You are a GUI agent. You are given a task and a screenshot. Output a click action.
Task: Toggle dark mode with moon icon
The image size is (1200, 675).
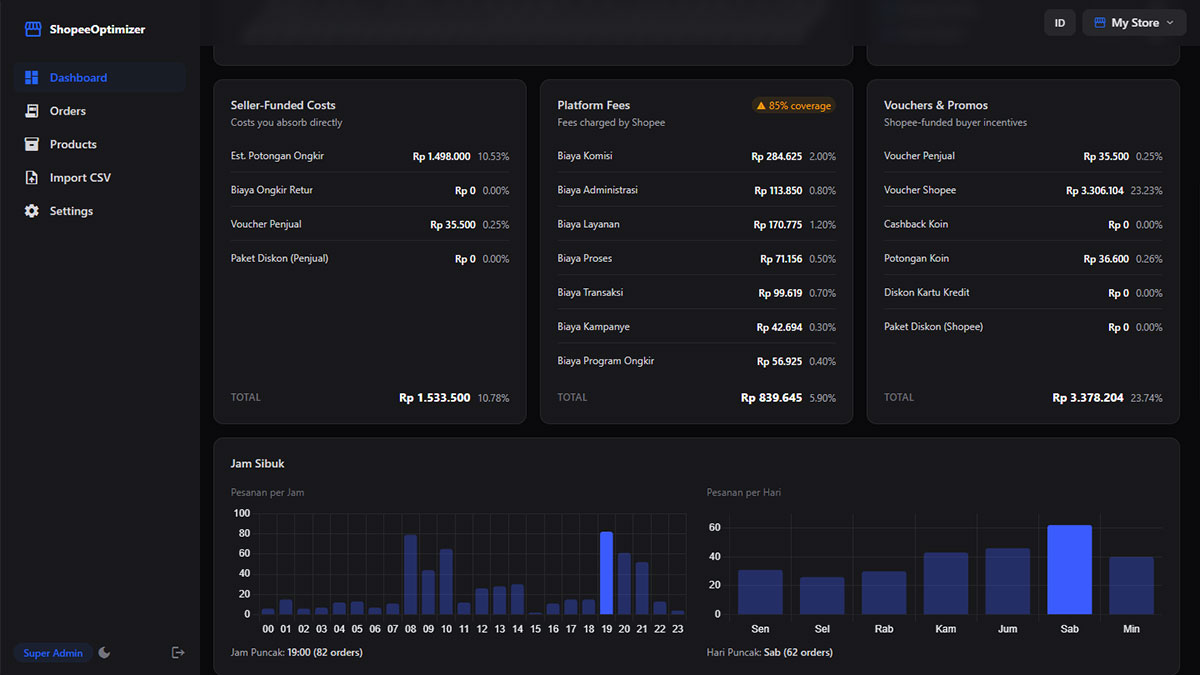(x=104, y=653)
